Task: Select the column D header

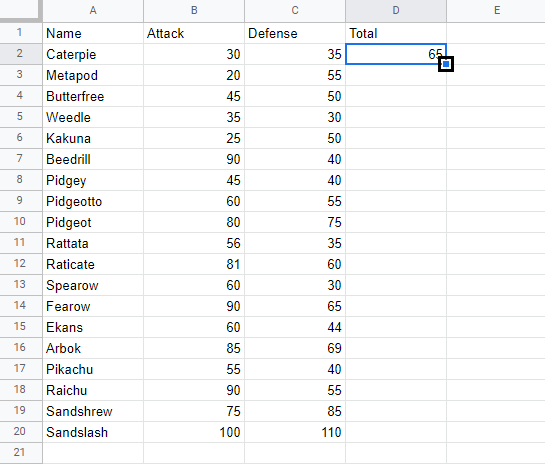Action: pyautogui.click(x=396, y=10)
